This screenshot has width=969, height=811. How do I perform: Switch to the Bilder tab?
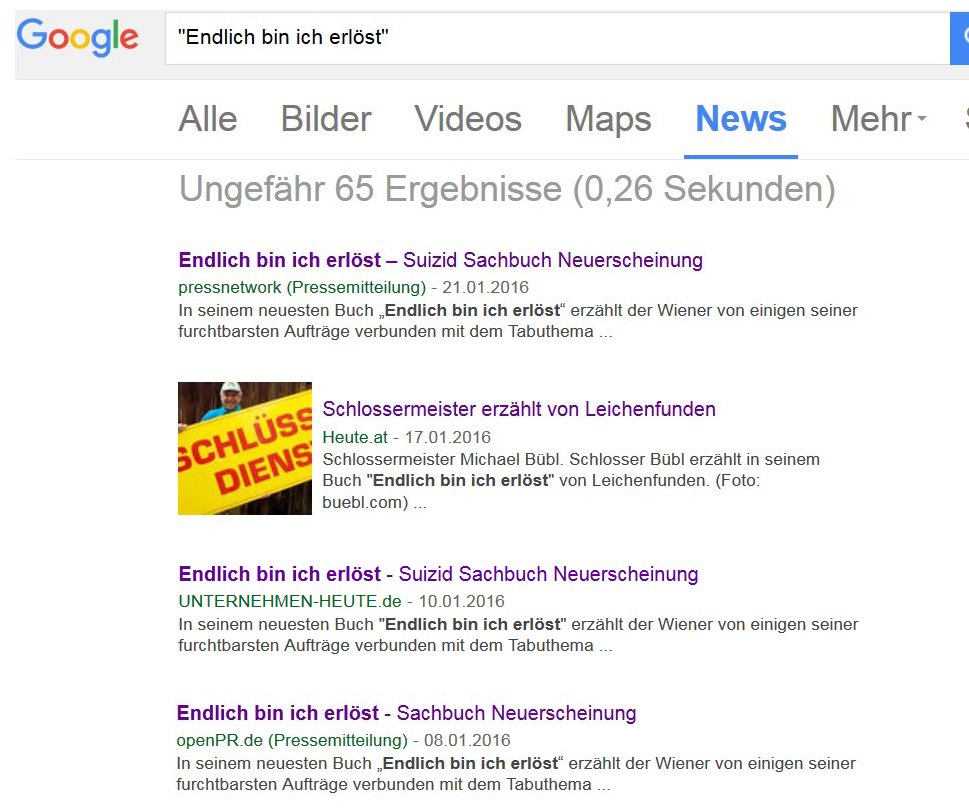(326, 119)
